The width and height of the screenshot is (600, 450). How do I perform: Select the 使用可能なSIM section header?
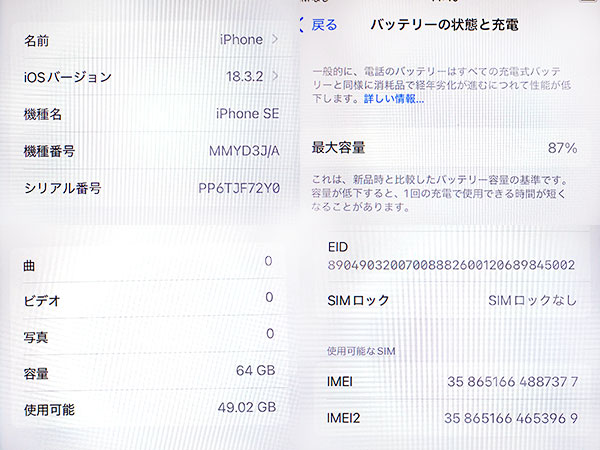click(x=361, y=351)
